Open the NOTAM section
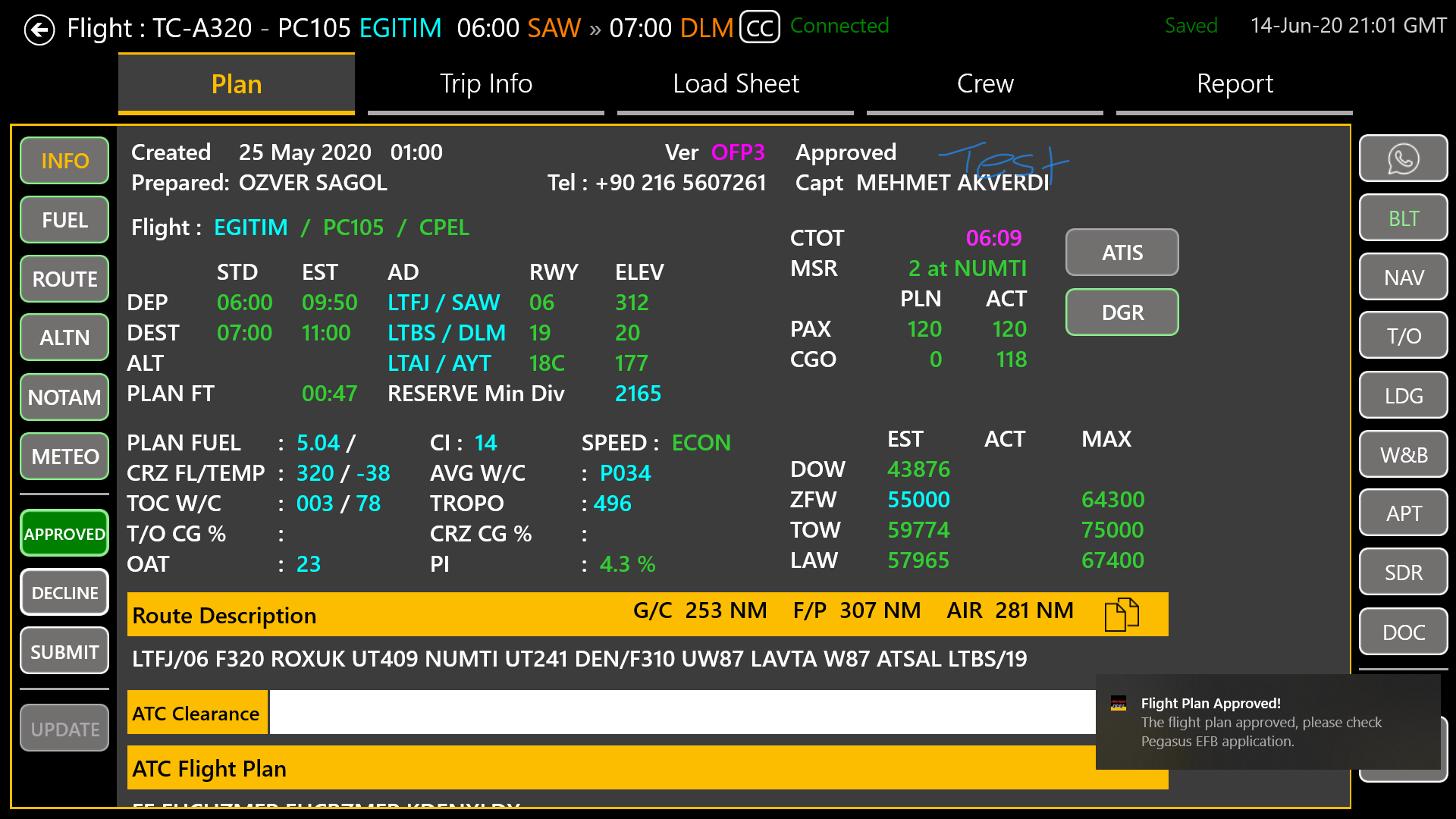Screen dimensions: 1456x819 pos(64,397)
